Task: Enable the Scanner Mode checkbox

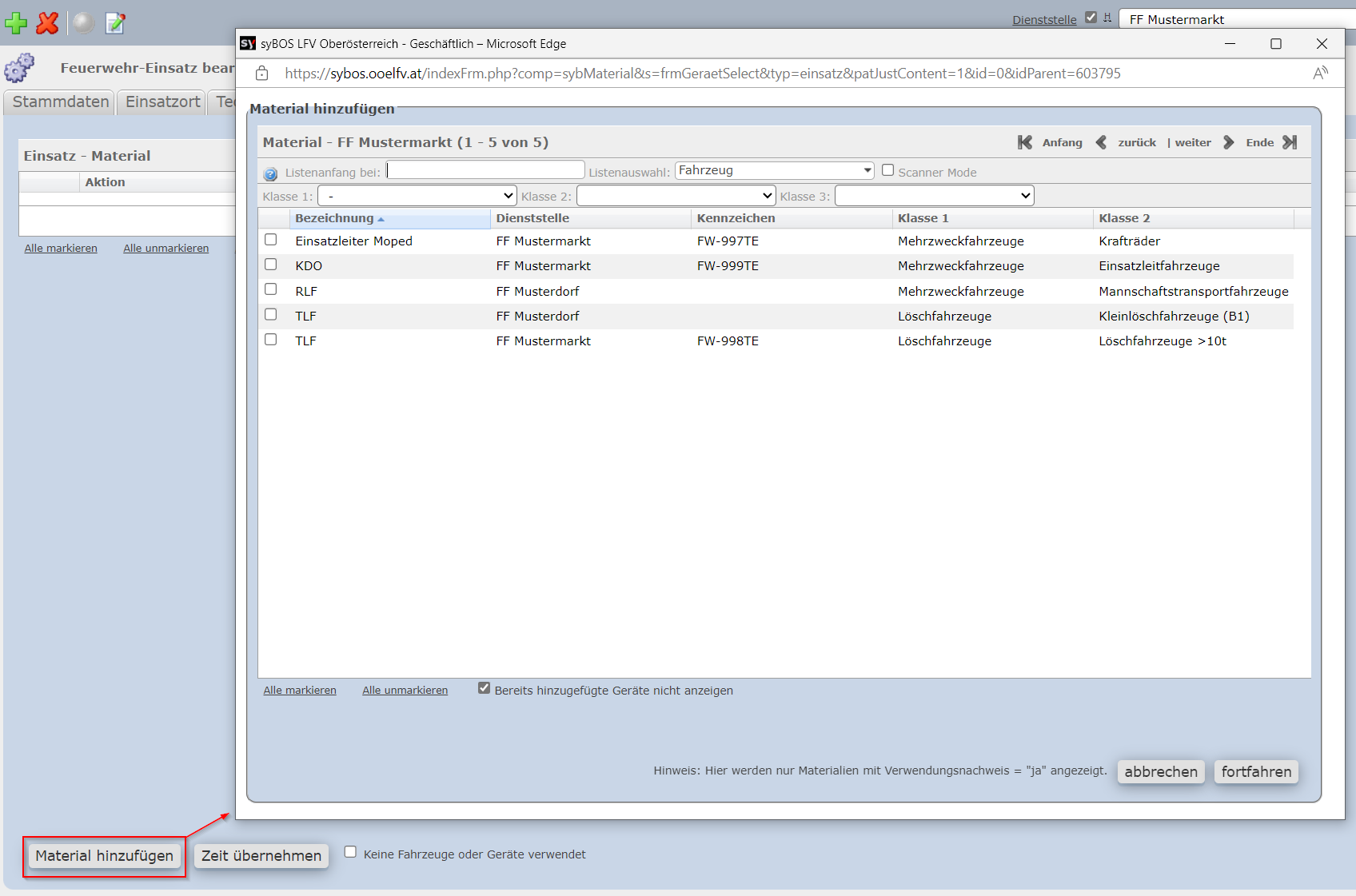Action: pos(887,170)
